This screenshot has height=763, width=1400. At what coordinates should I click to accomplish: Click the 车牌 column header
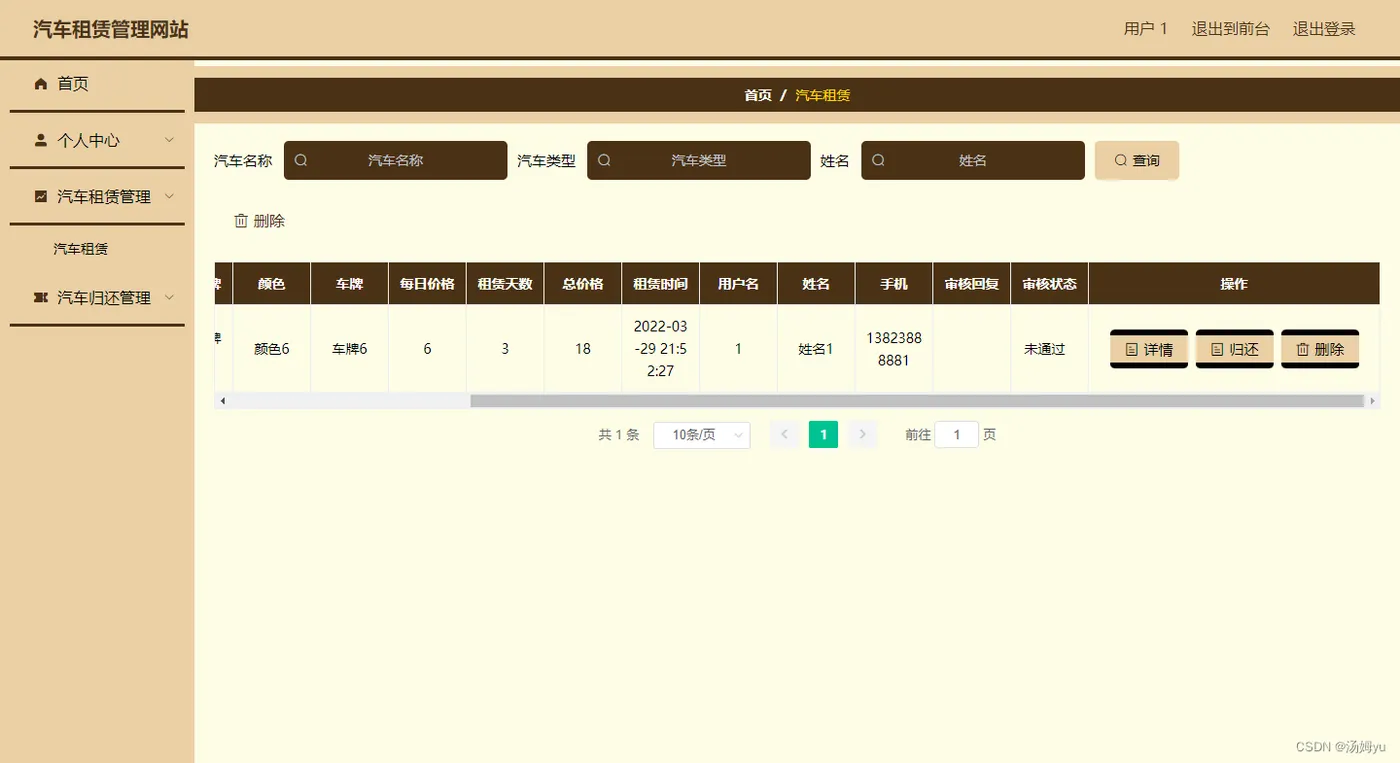pyautogui.click(x=350, y=284)
